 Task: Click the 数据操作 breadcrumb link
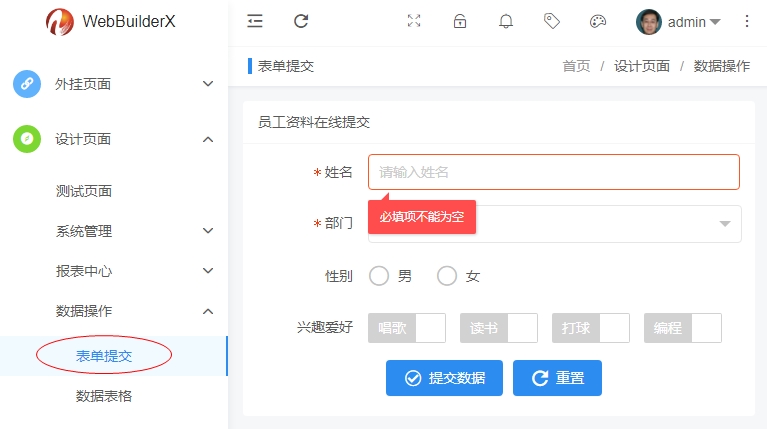click(722, 66)
